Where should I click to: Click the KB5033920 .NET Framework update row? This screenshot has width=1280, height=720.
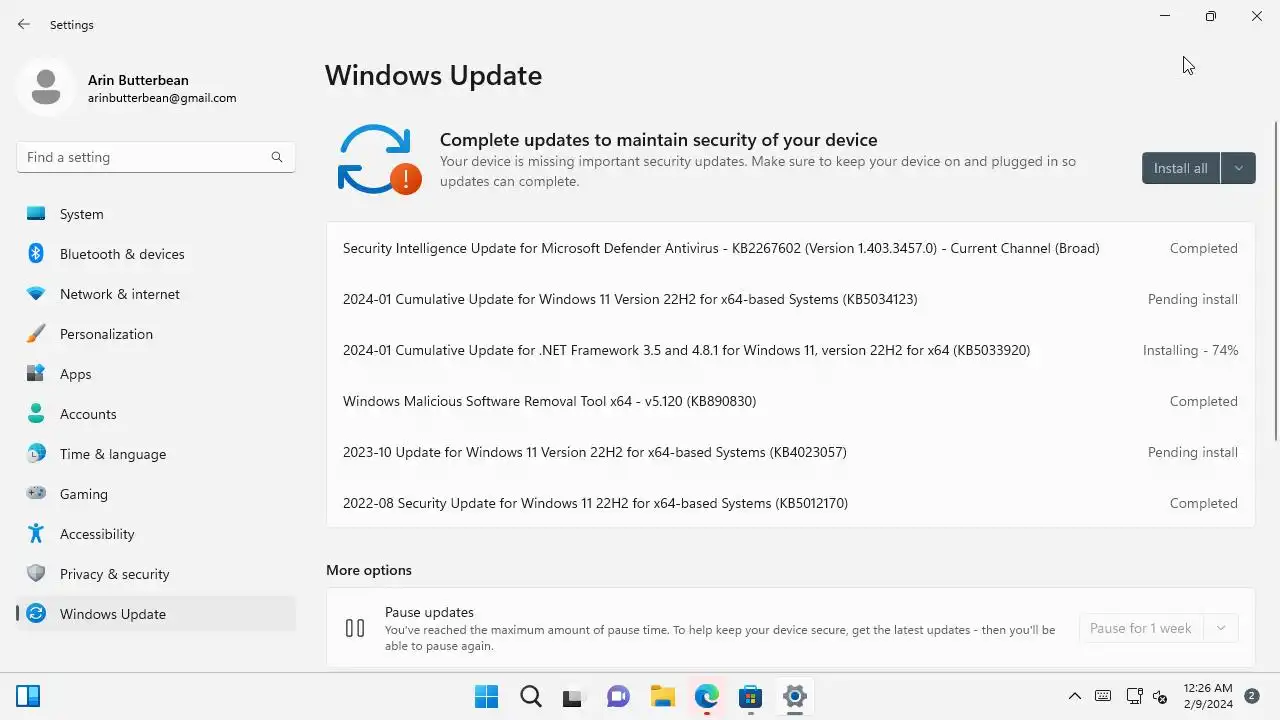[790, 350]
